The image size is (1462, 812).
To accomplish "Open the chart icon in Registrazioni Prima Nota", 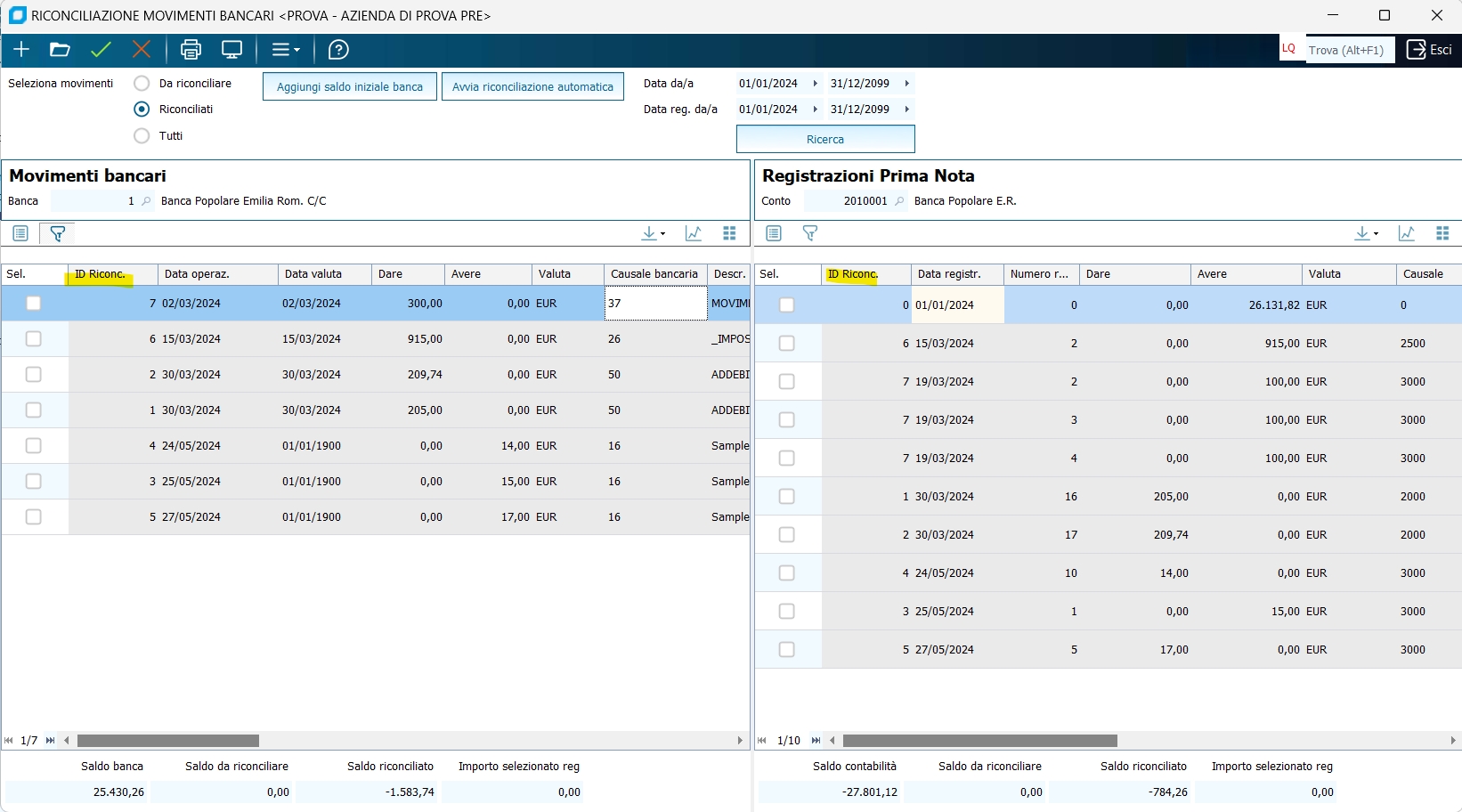I will click(x=1406, y=233).
